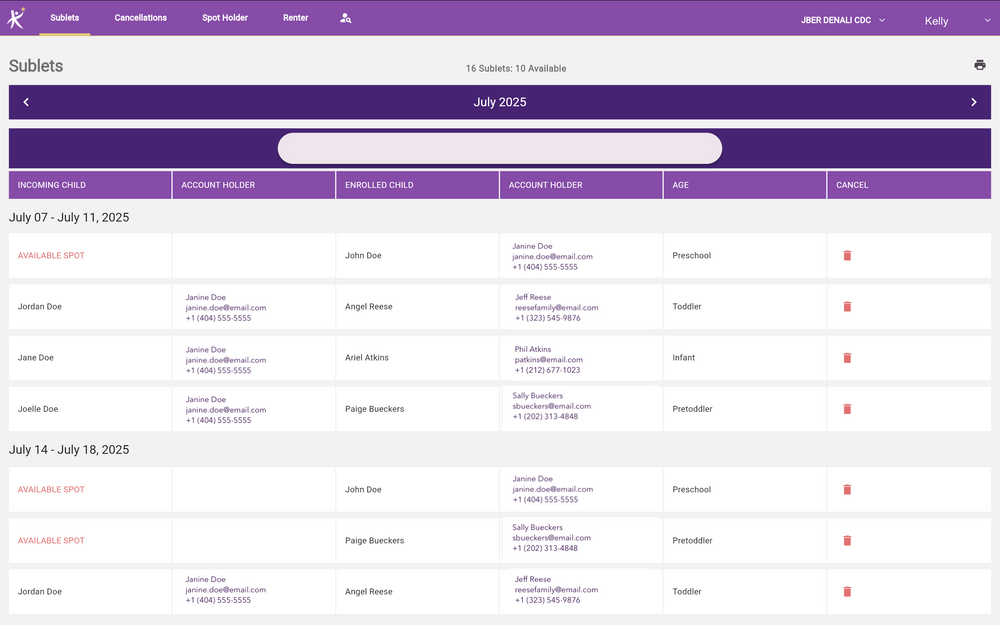Screen dimensions: 1000x625
Task: Click the next month chevron arrow
Action: 973,101
